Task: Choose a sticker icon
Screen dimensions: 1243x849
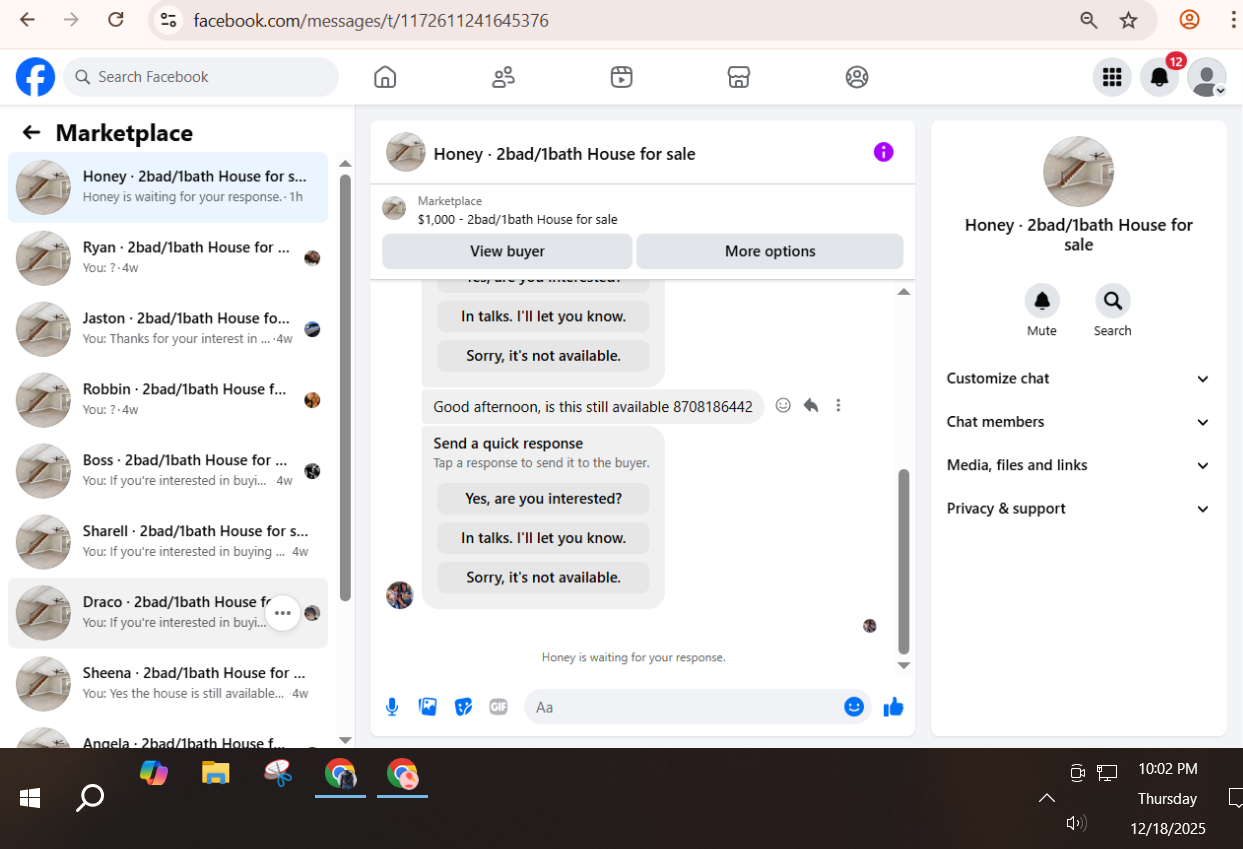Action: pos(463,707)
